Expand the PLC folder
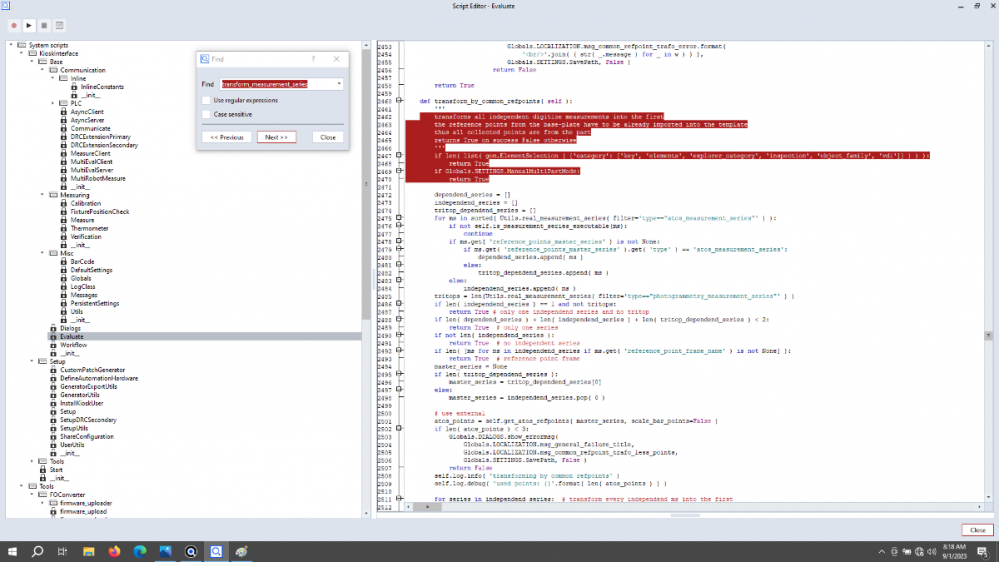Viewport: 999px width, 562px height. [x=52, y=103]
